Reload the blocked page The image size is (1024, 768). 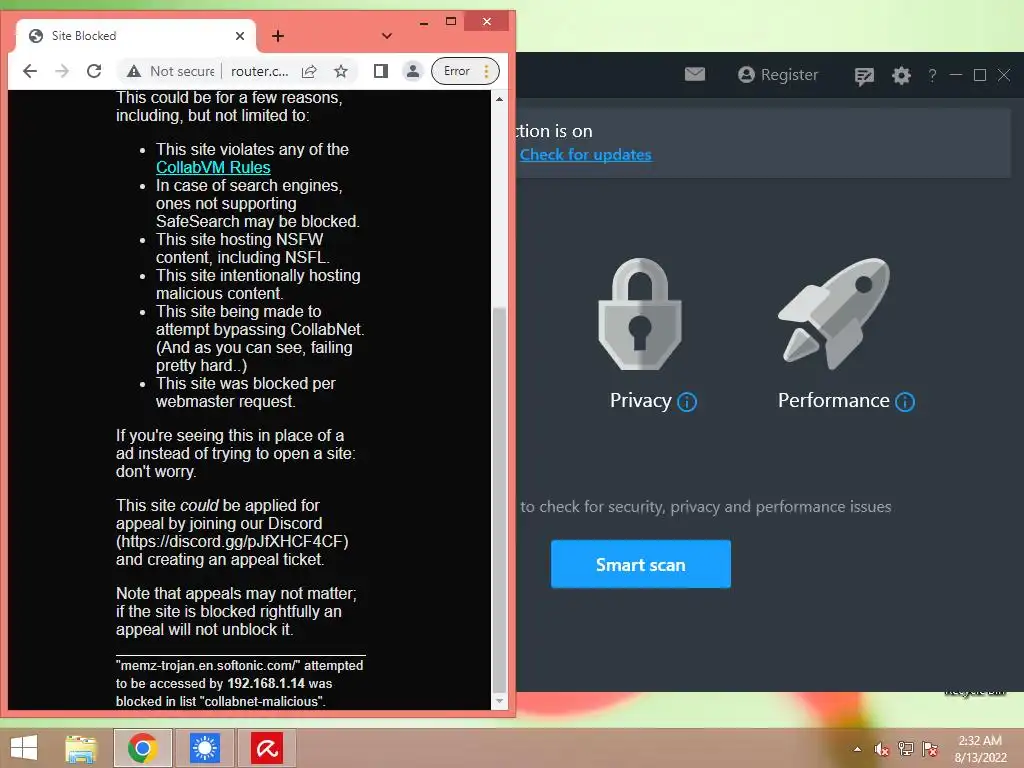[94, 71]
